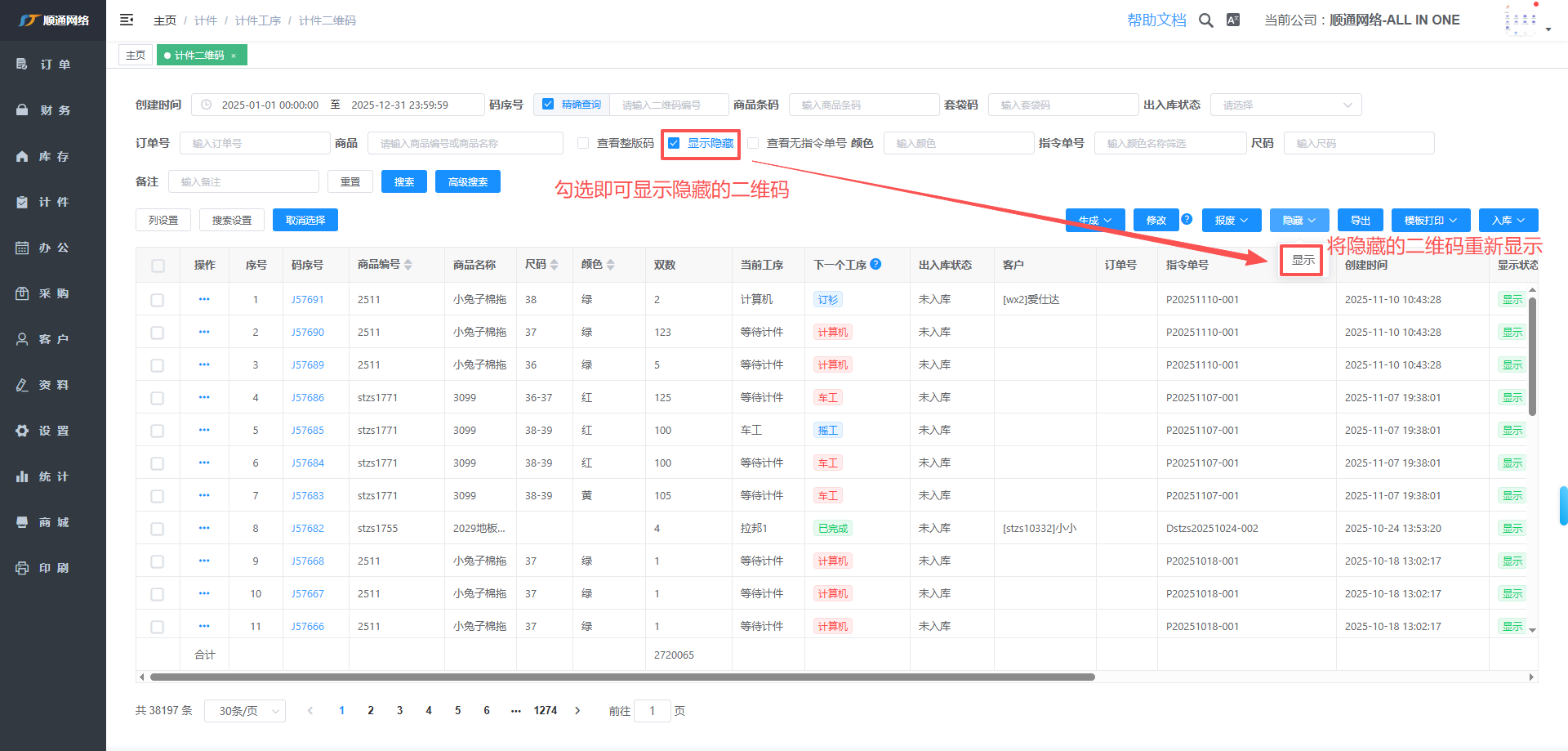Viewport: 1568px width, 751px height.
Task: Expand the 出入库状态 dropdown
Action: click(1285, 105)
